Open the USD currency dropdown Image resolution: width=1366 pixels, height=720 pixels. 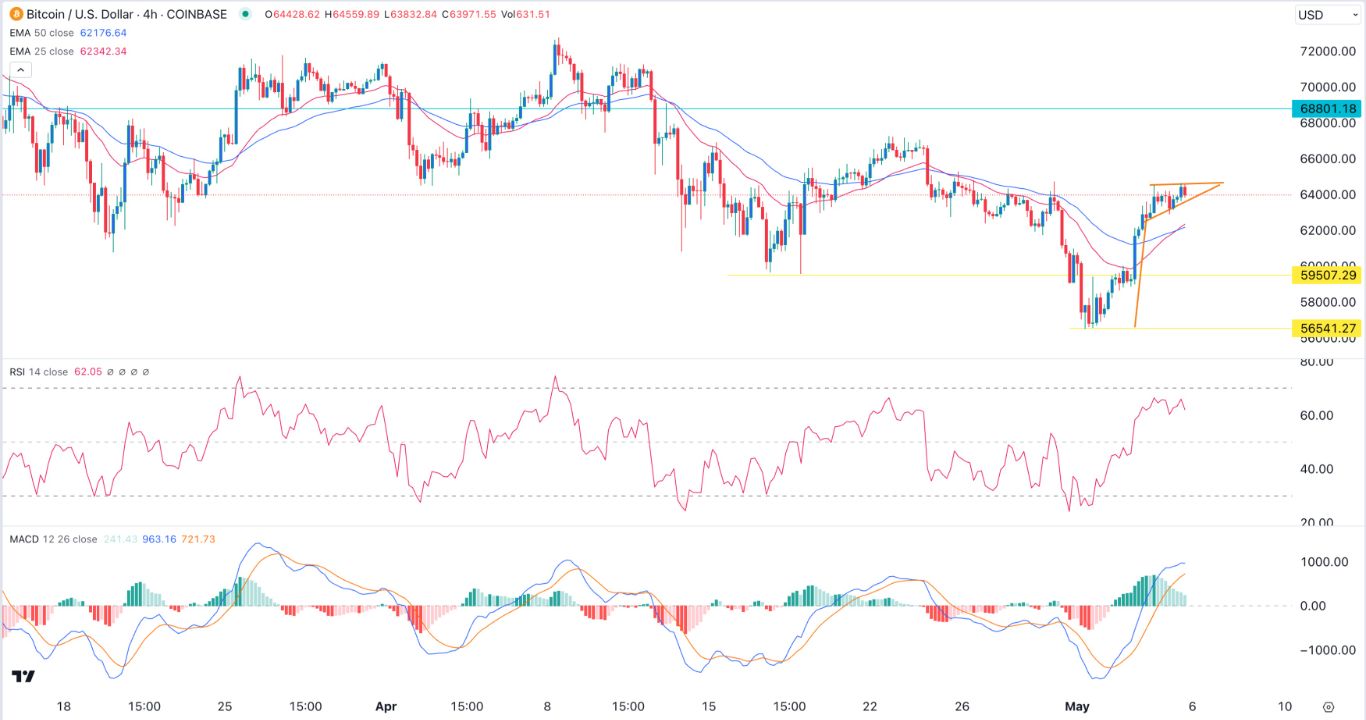tap(1312, 15)
